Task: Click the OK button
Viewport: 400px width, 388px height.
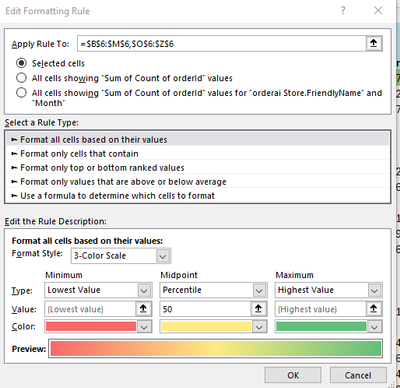Action: [x=293, y=375]
